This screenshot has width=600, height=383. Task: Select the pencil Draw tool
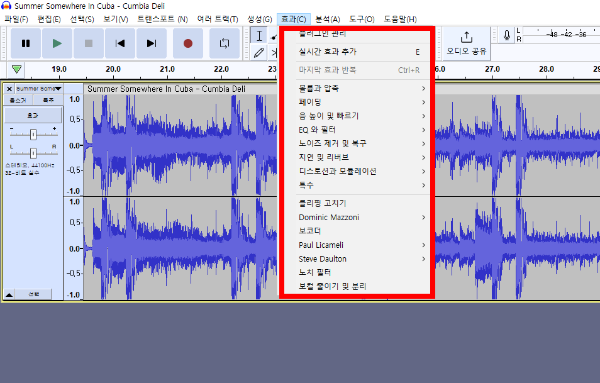[x=259, y=52]
